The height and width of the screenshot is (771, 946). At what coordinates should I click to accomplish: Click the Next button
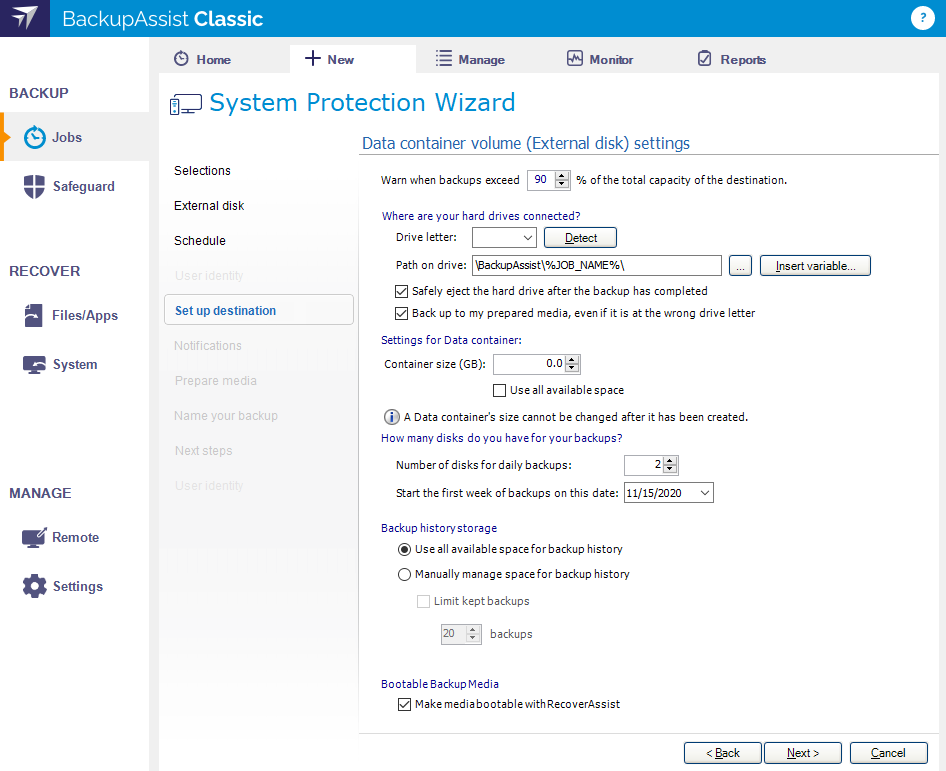[x=803, y=753]
